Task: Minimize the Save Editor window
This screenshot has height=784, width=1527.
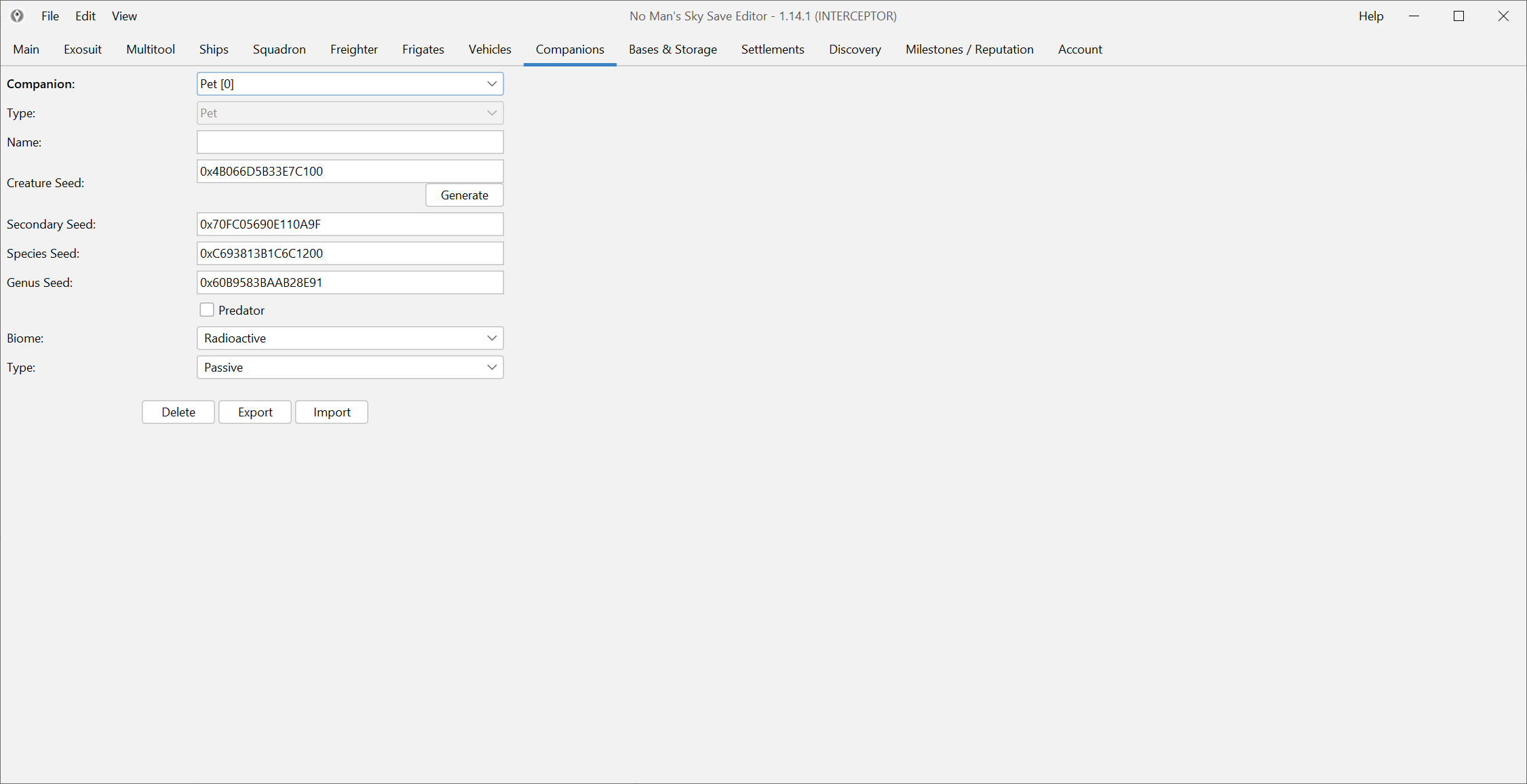Action: pos(1414,16)
